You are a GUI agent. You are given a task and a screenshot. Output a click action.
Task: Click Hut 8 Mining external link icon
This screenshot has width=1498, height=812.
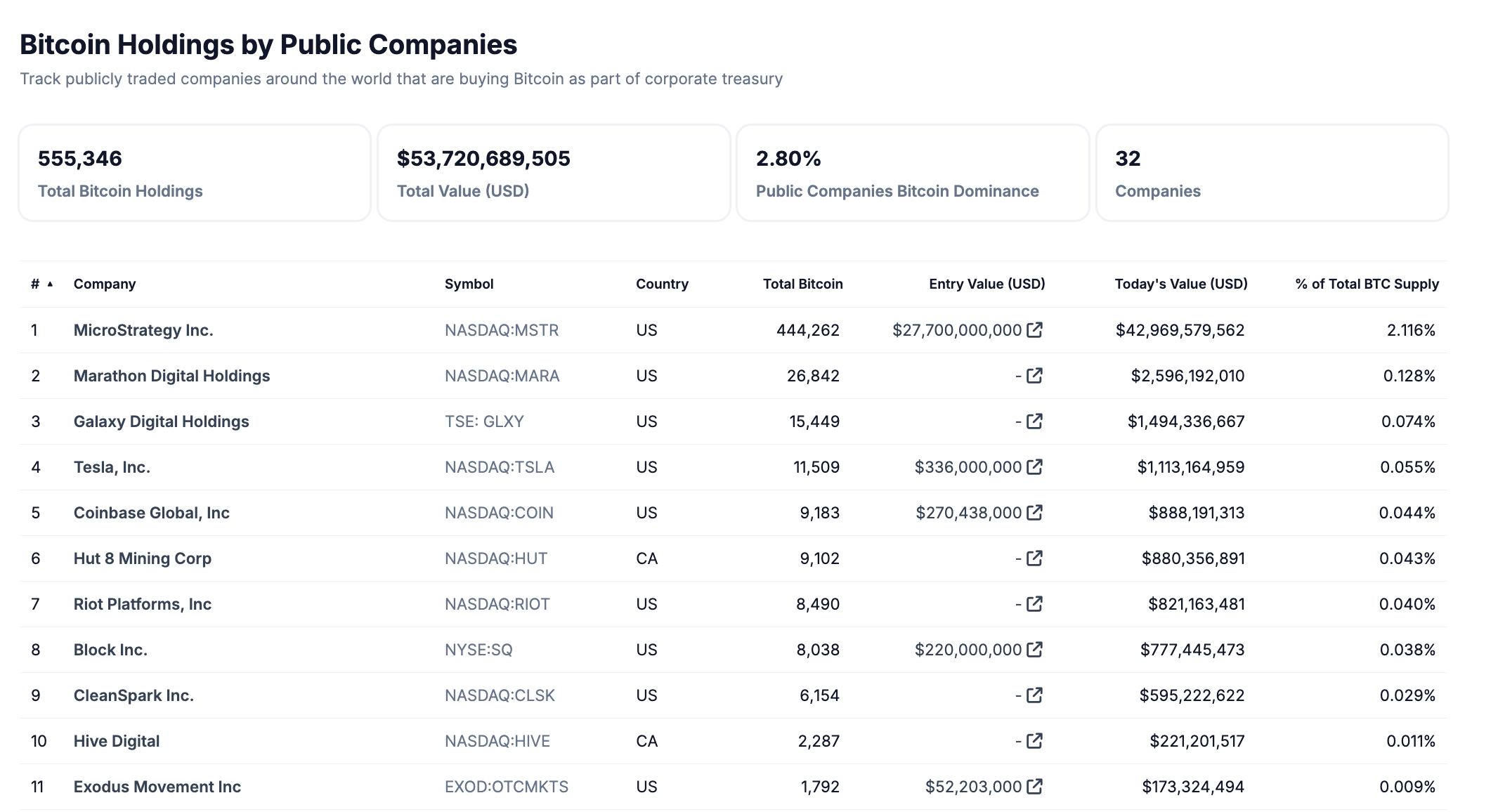(x=1034, y=558)
